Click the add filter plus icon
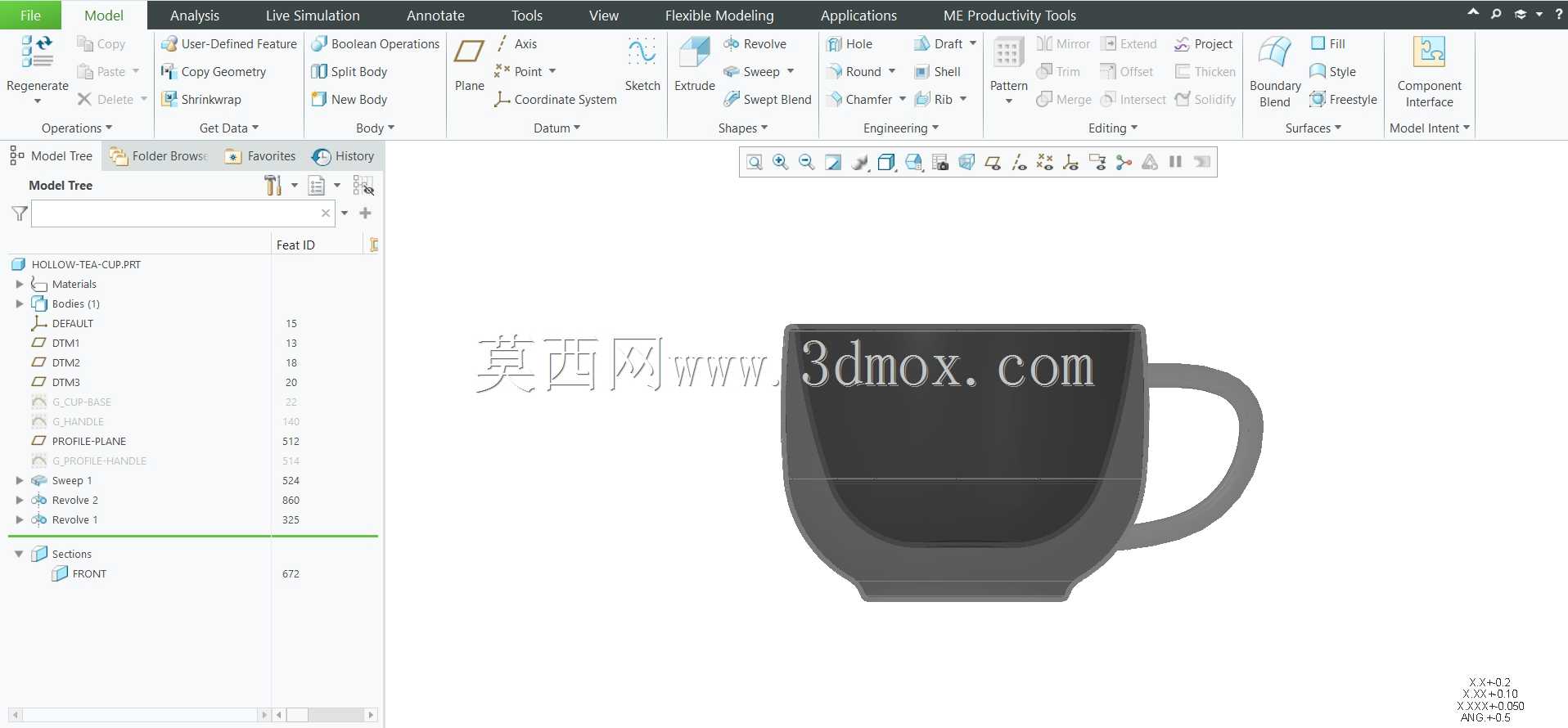Image resolution: width=1568 pixels, height=728 pixels. click(366, 213)
